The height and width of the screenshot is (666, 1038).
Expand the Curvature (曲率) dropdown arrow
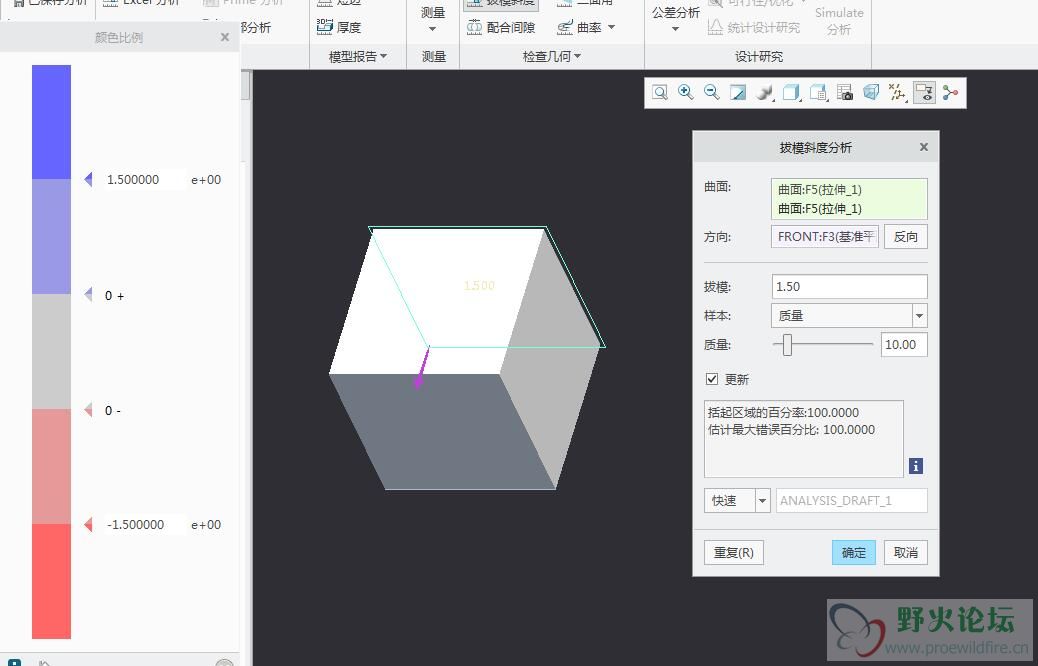612,27
